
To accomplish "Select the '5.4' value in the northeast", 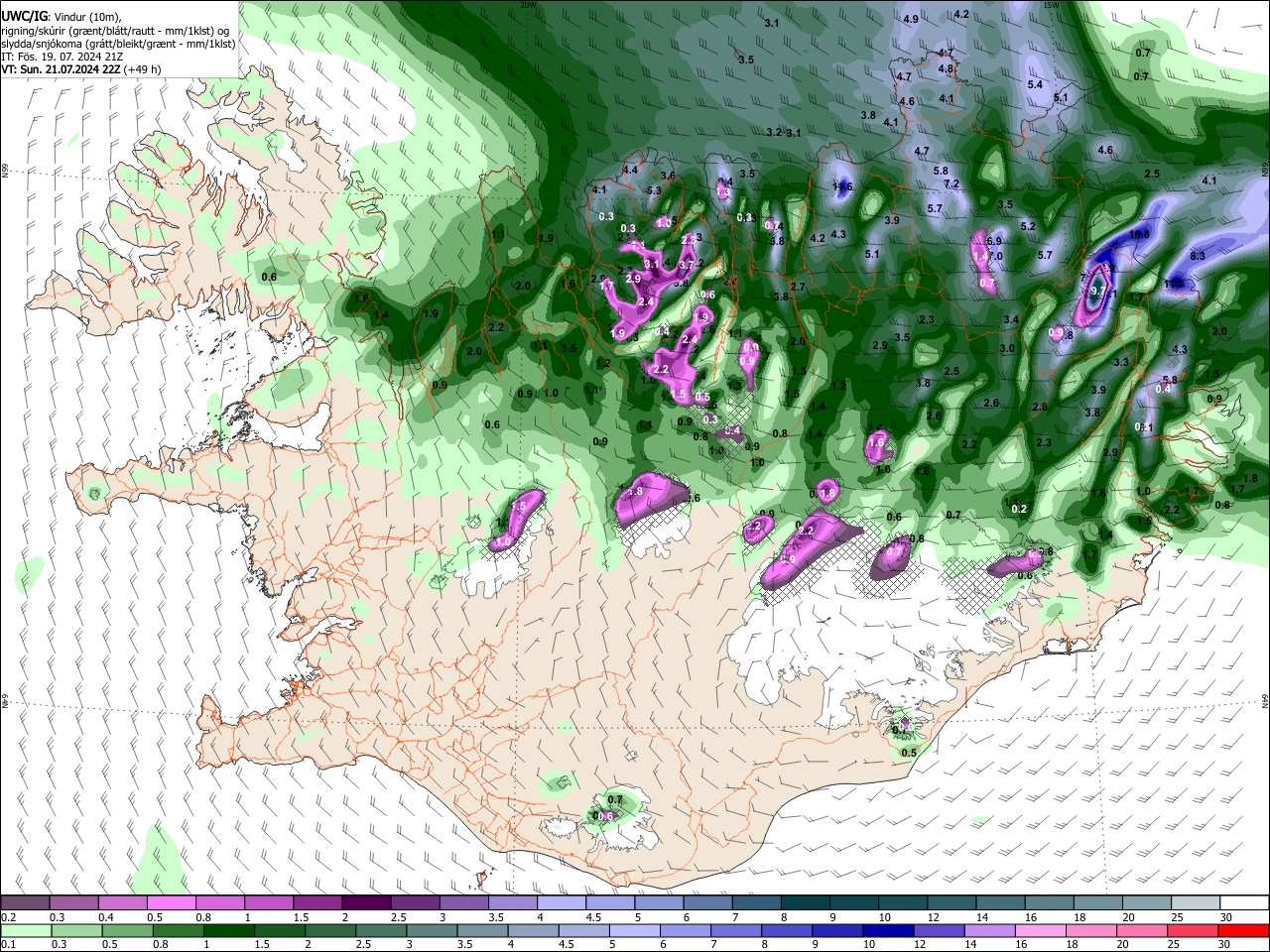I will coord(1035,84).
